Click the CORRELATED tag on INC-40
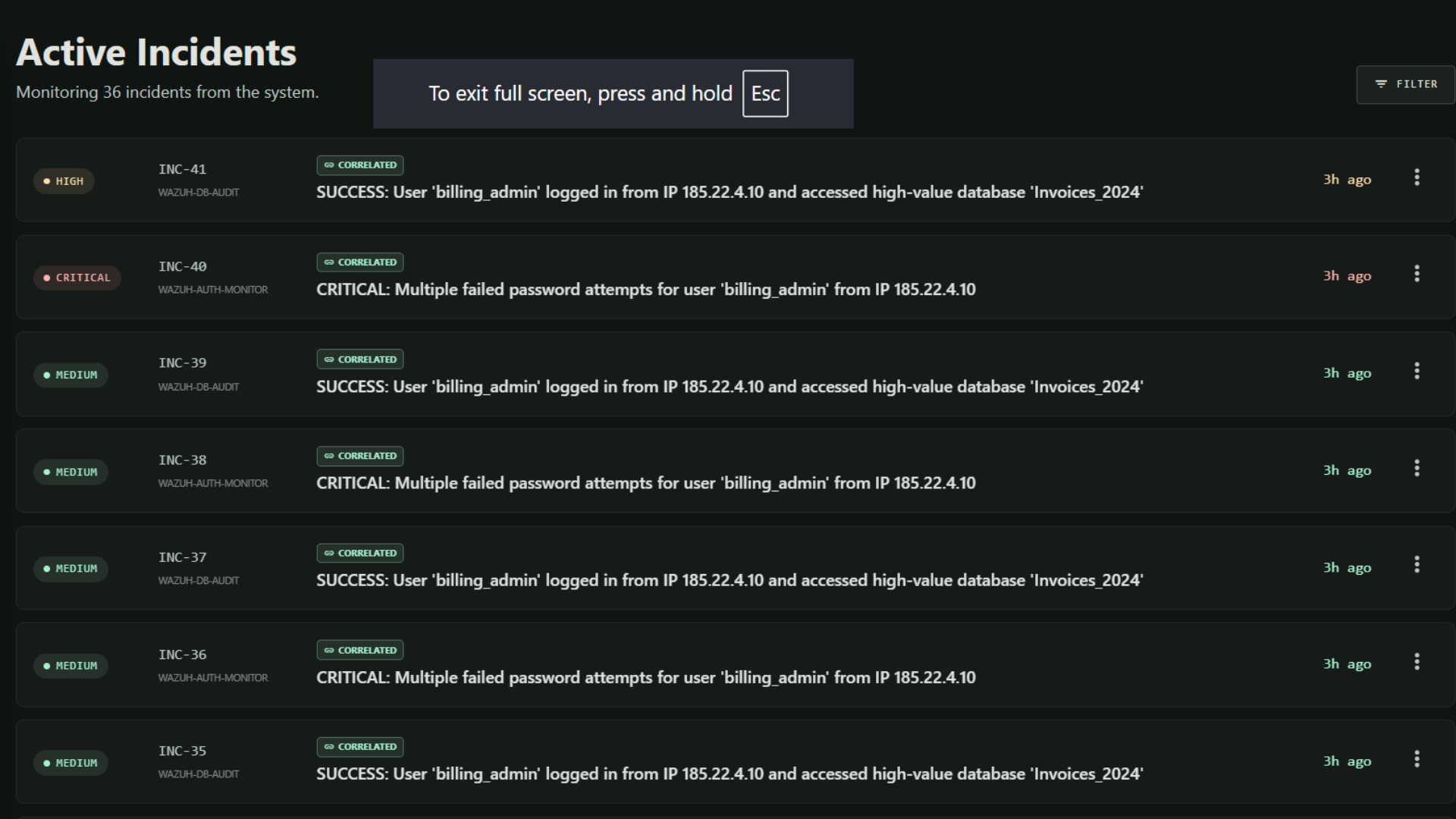The height and width of the screenshot is (819, 1456). pyautogui.click(x=360, y=262)
